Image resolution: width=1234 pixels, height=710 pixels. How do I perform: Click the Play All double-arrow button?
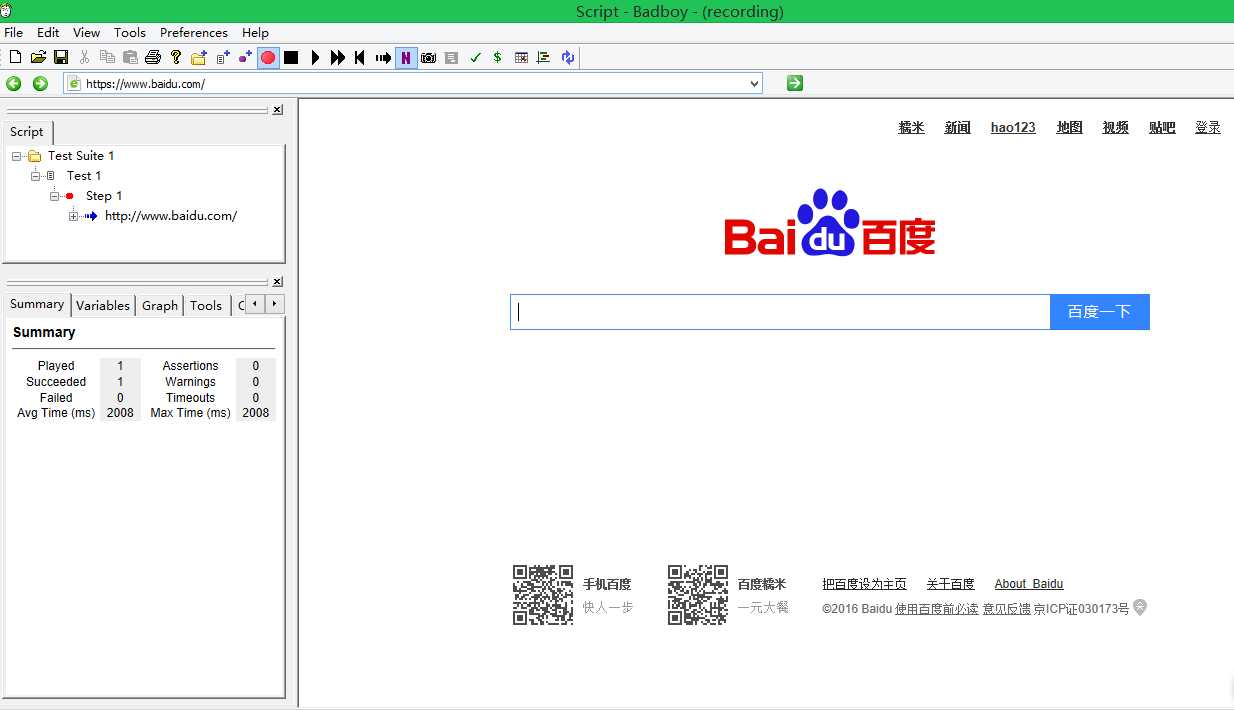338,58
